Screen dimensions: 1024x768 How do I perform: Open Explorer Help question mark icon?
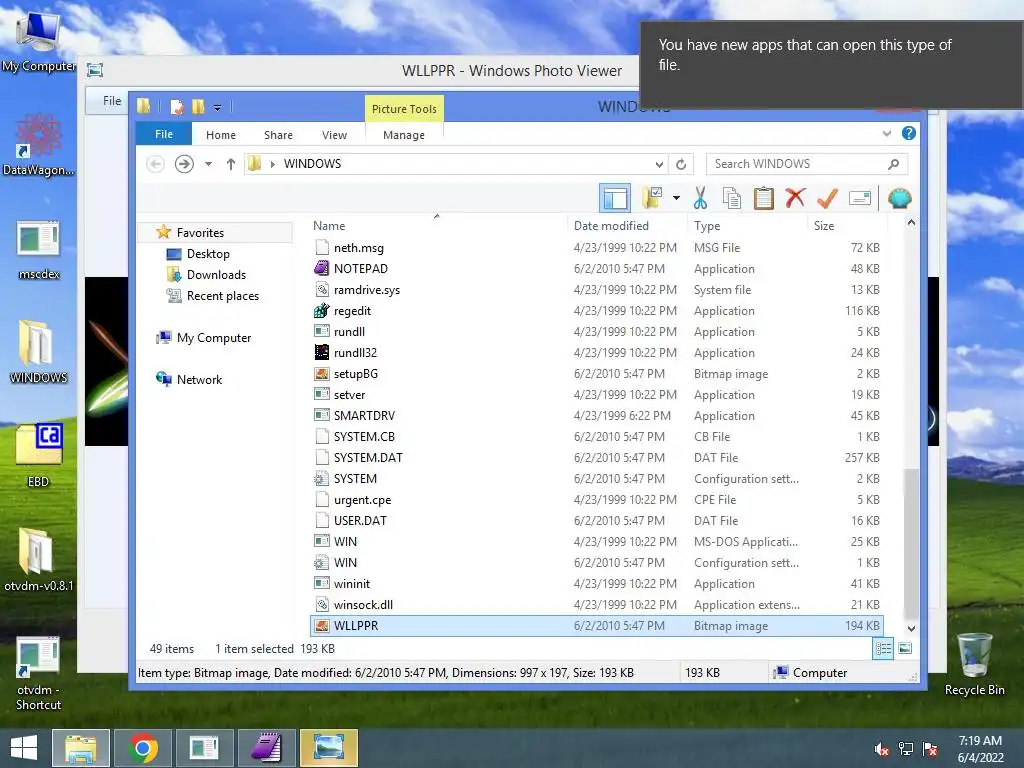[x=908, y=133]
